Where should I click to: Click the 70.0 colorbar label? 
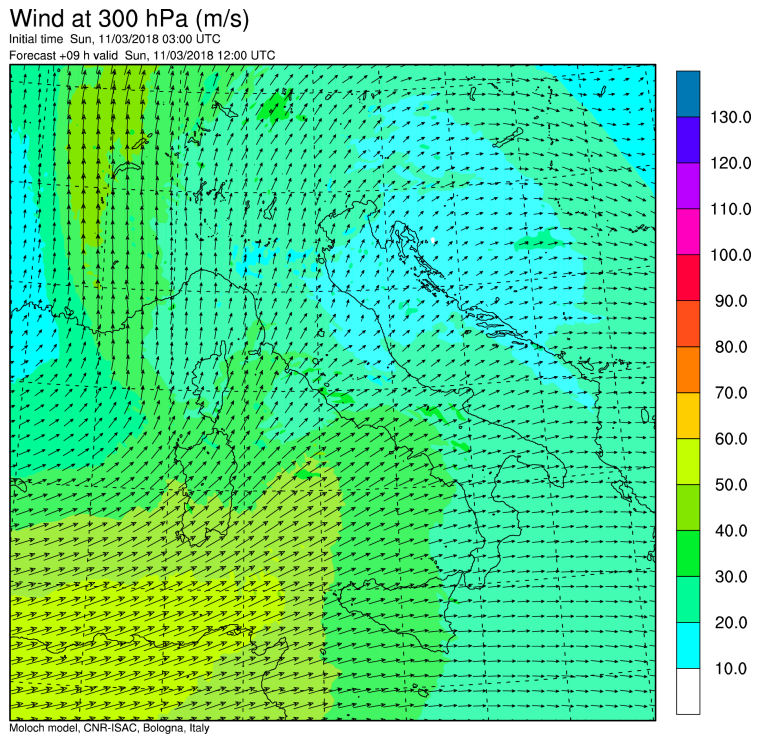pos(731,393)
